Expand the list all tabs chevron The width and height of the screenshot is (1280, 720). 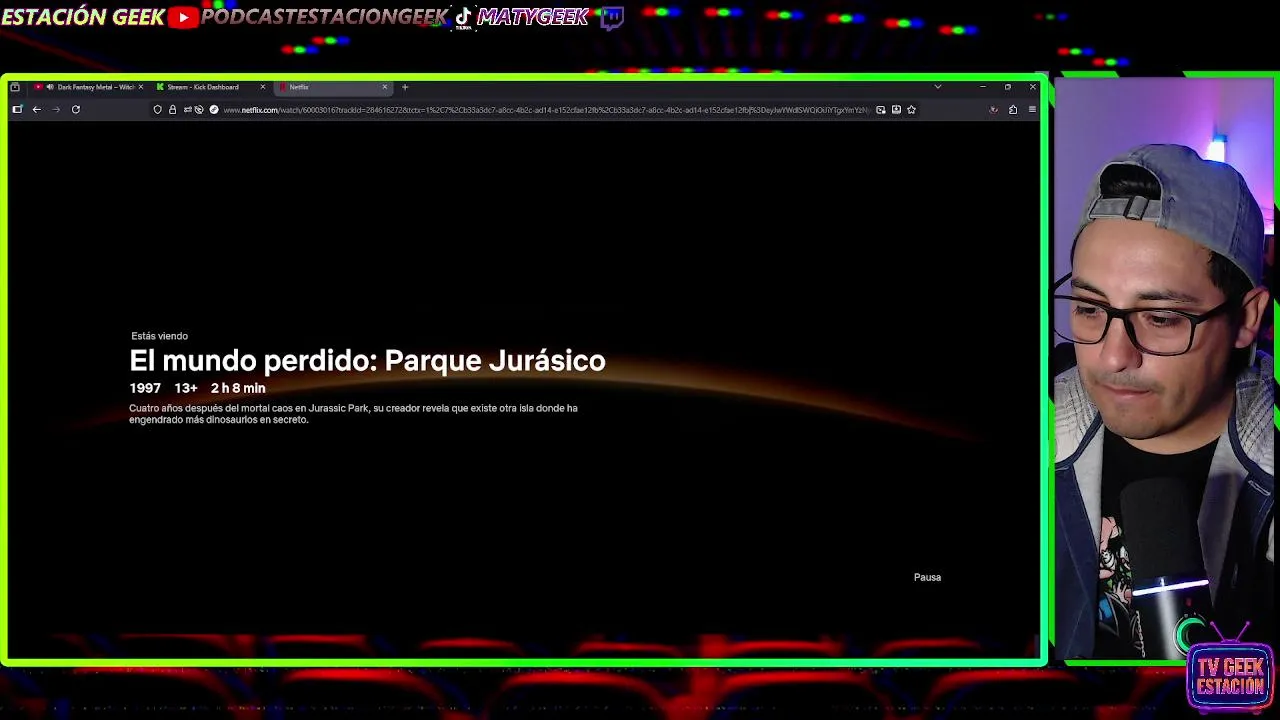pos(938,87)
